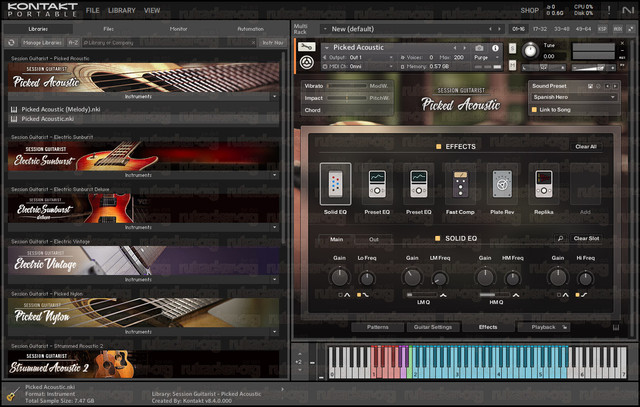Select the Plate Rev effect unit
The width and height of the screenshot is (640, 407).
(x=502, y=184)
